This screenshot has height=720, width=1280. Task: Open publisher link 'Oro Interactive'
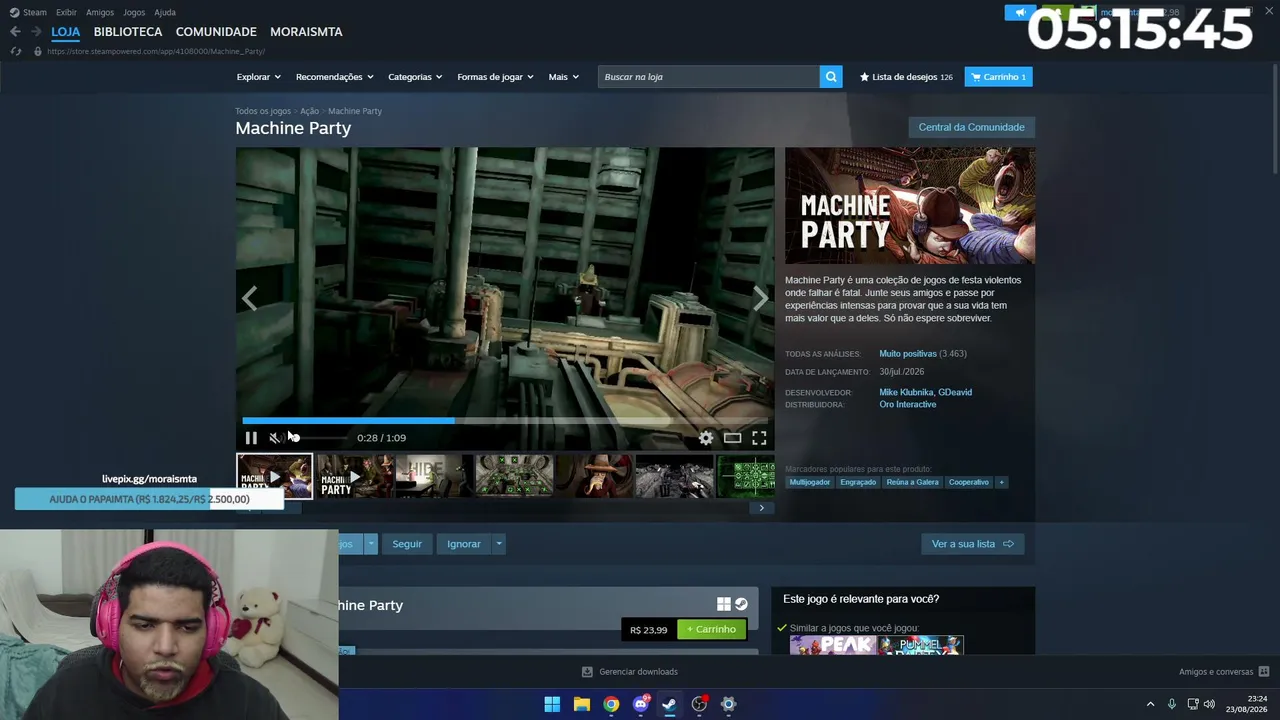[x=908, y=405]
